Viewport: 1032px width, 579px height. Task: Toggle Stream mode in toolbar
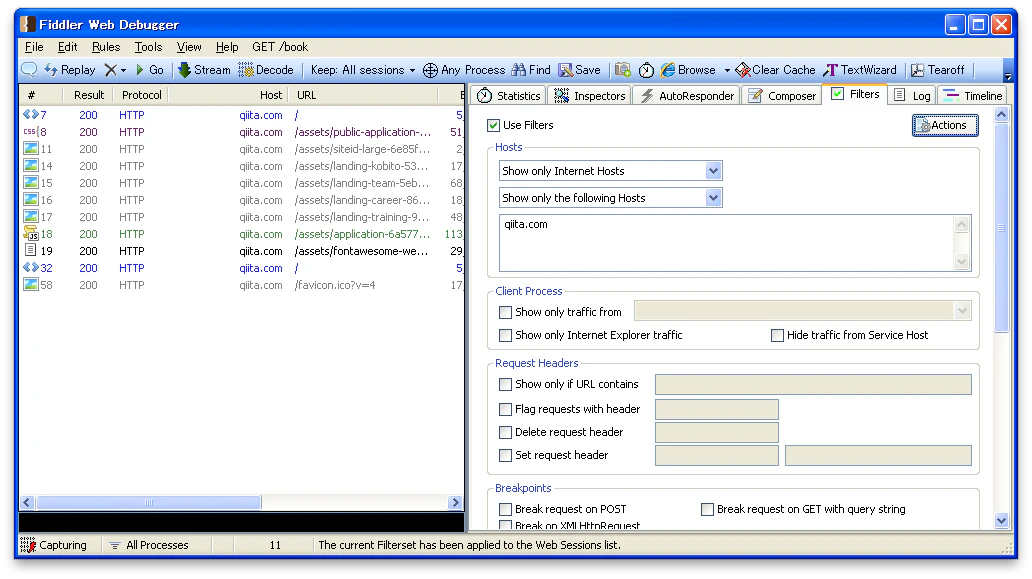204,70
